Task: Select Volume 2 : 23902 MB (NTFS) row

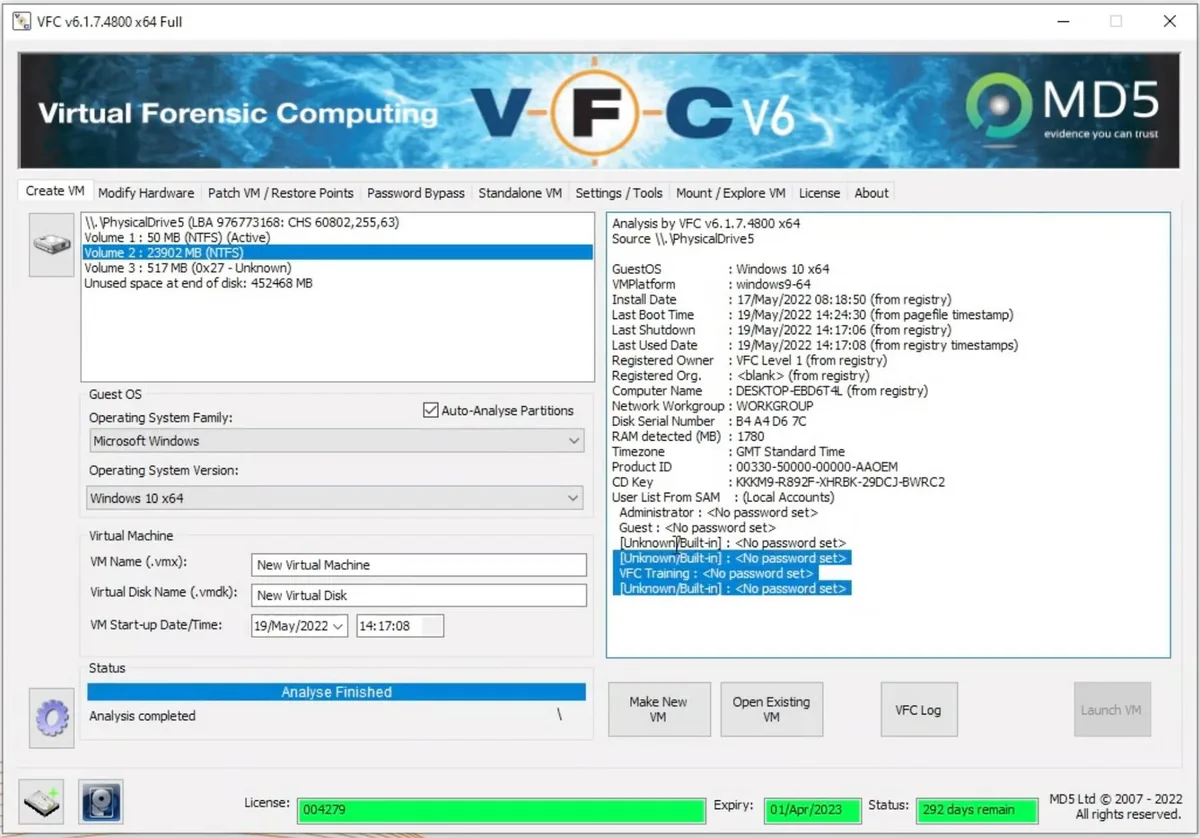Action: [337, 253]
